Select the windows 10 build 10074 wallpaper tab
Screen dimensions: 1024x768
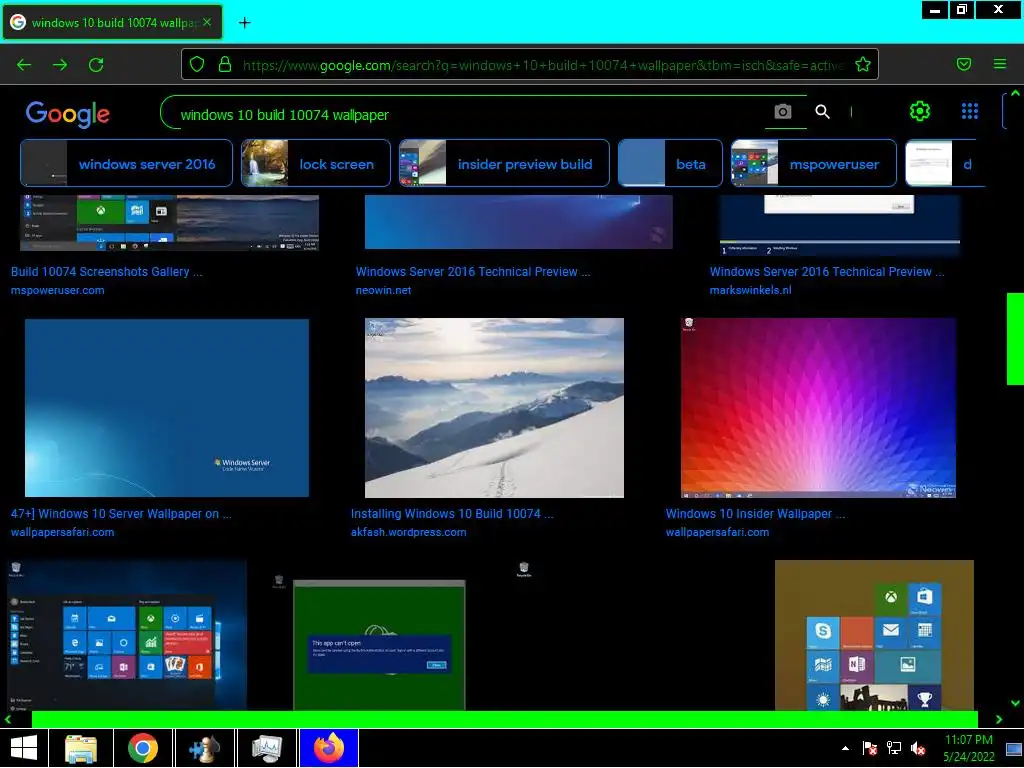pyautogui.click(x=112, y=22)
